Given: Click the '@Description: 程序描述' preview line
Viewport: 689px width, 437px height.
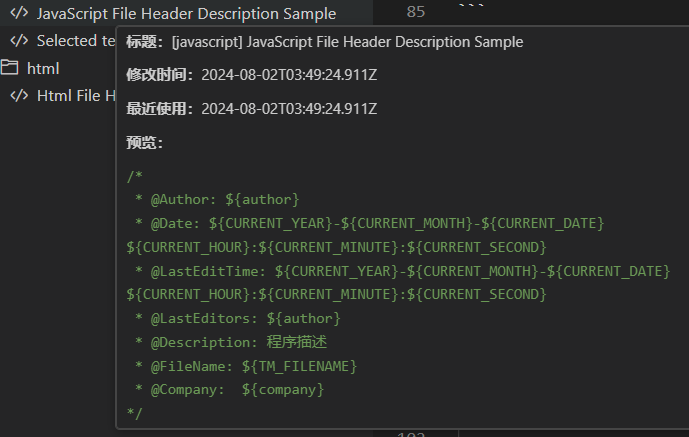Looking at the screenshot, I should pyautogui.click(x=231, y=343).
